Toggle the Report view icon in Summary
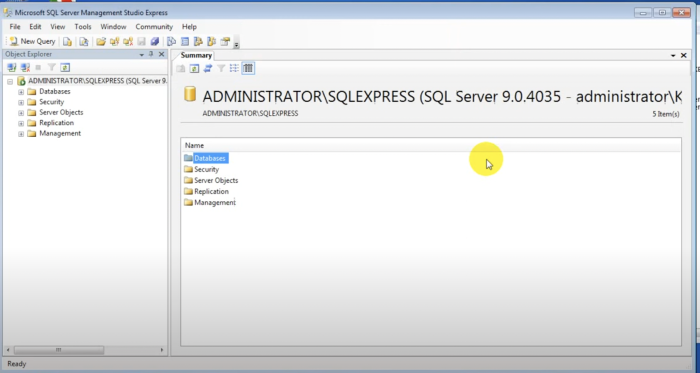The width and height of the screenshot is (700, 373). [x=248, y=68]
